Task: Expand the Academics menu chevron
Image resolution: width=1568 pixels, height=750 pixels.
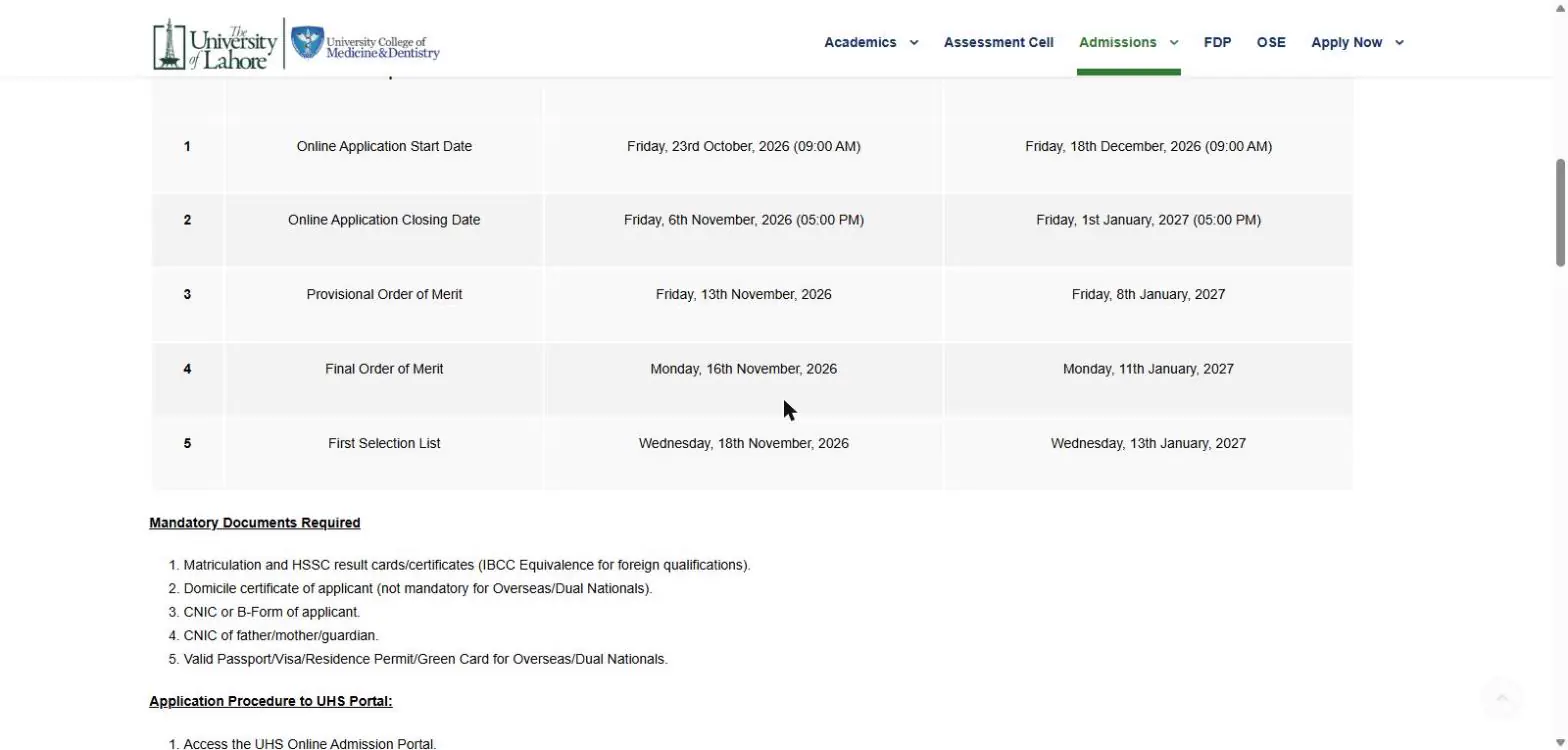Action: point(913,43)
